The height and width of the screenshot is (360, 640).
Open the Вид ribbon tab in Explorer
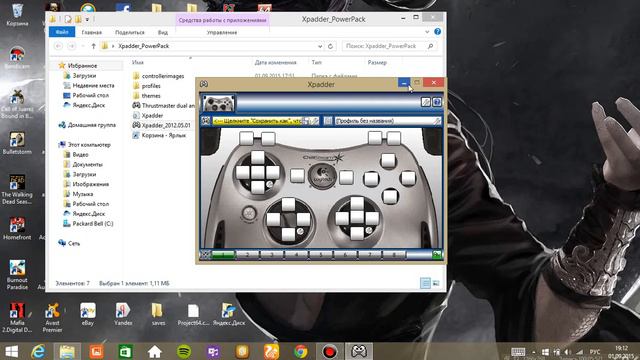coord(162,32)
